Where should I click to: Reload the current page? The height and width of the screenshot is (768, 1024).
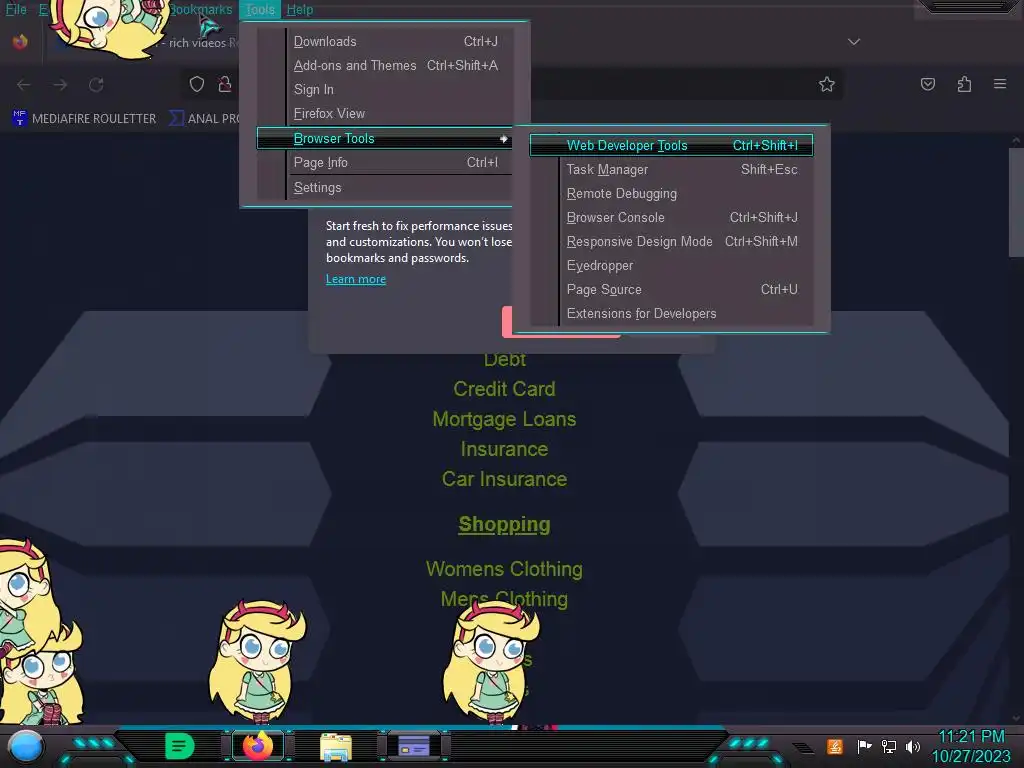click(x=96, y=85)
